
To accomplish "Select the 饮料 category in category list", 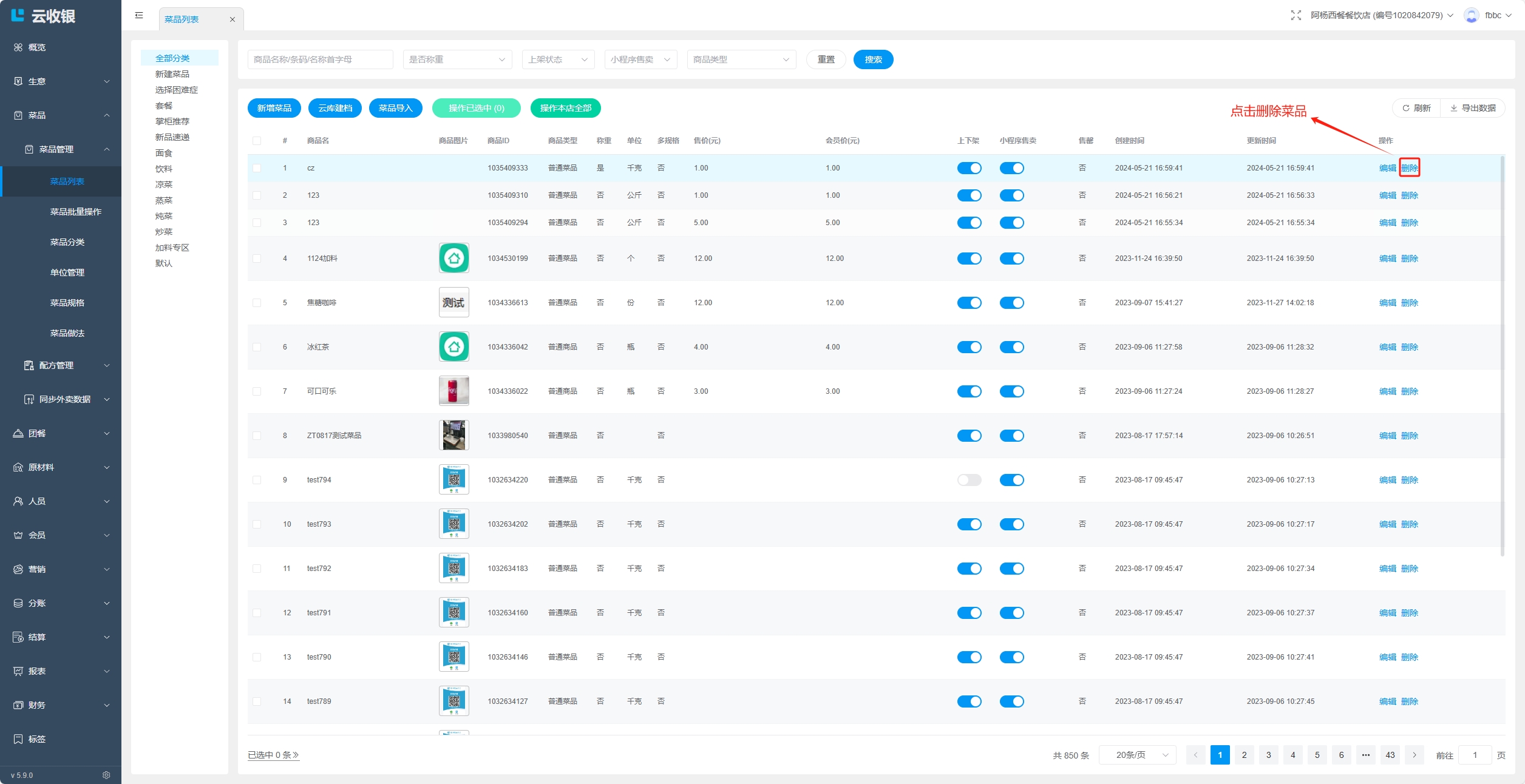I will (x=164, y=169).
